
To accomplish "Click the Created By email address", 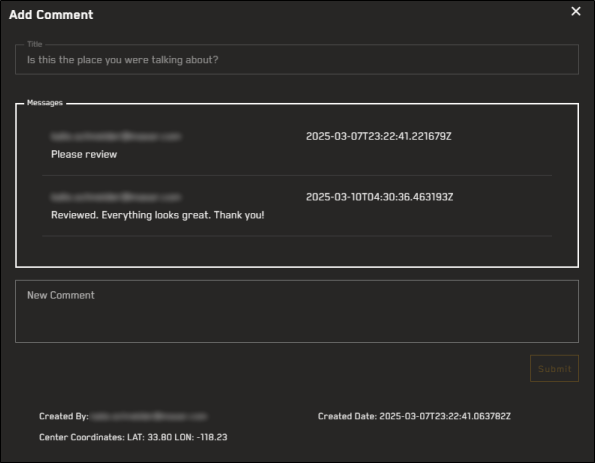I will pyautogui.click(x=149, y=416).
